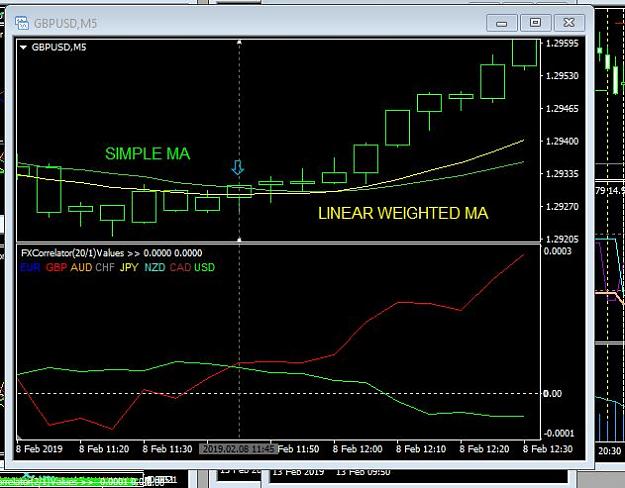Click the CAD currency legend label
This screenshot has width=625, height=488.
pos(180,267)
